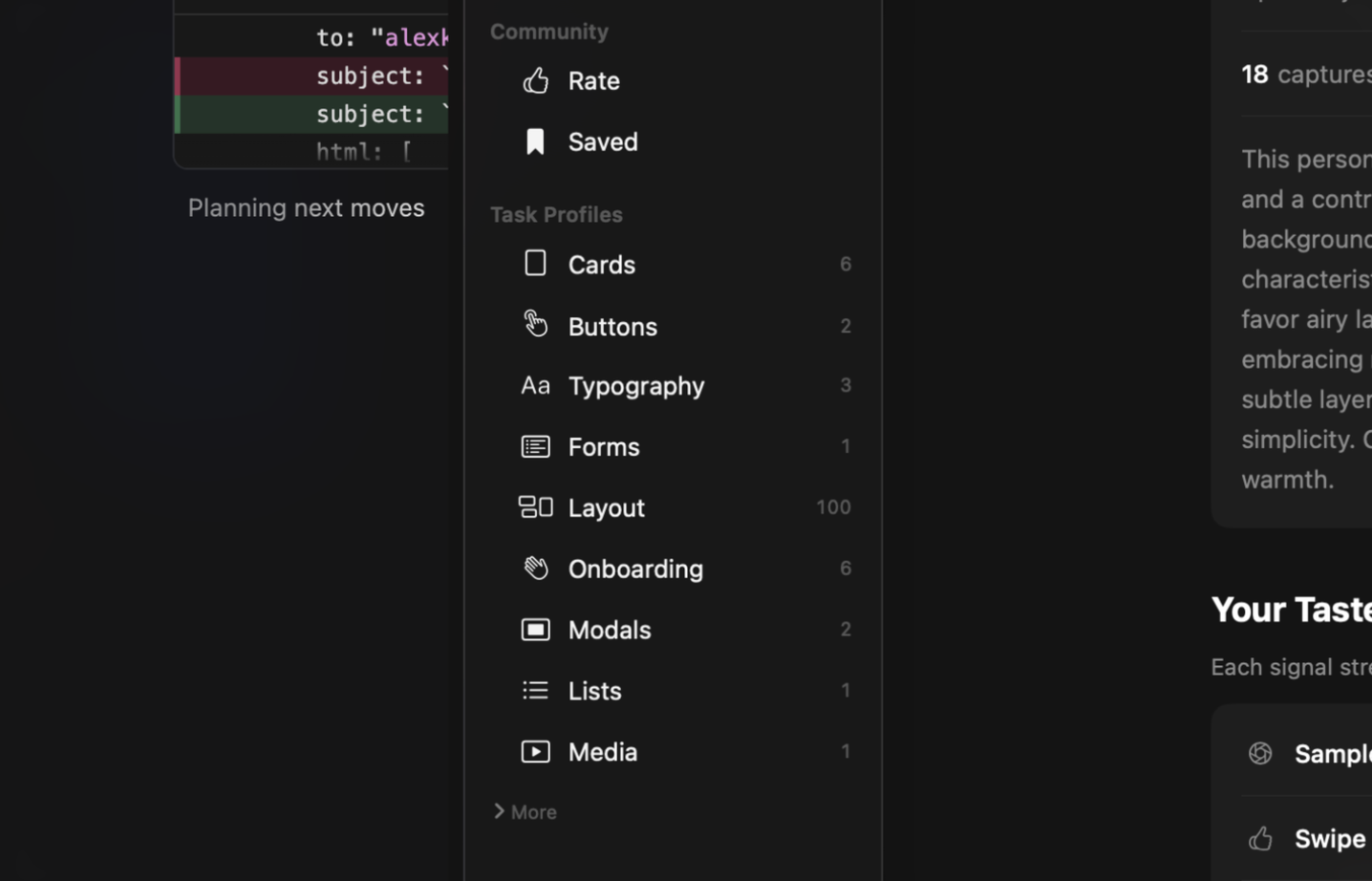Click the Media play icon

coord(535,751)
